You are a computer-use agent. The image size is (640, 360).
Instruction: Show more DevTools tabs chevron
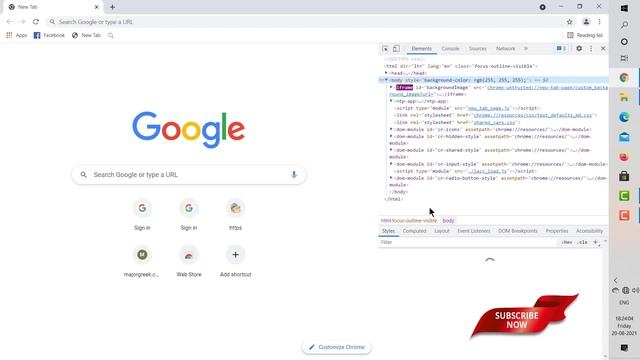[x=526, y=49]
